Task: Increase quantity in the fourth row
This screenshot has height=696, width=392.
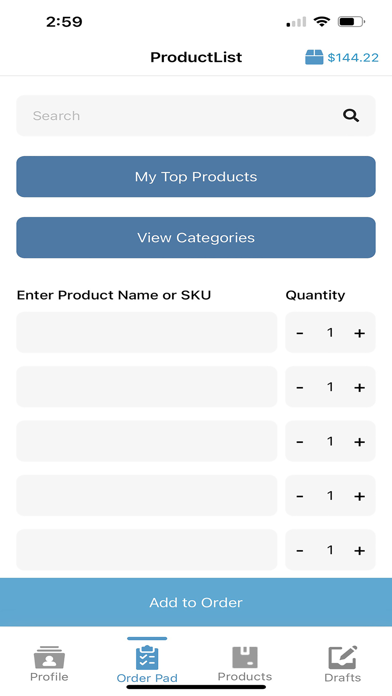Action: click(x=359, y=496)
